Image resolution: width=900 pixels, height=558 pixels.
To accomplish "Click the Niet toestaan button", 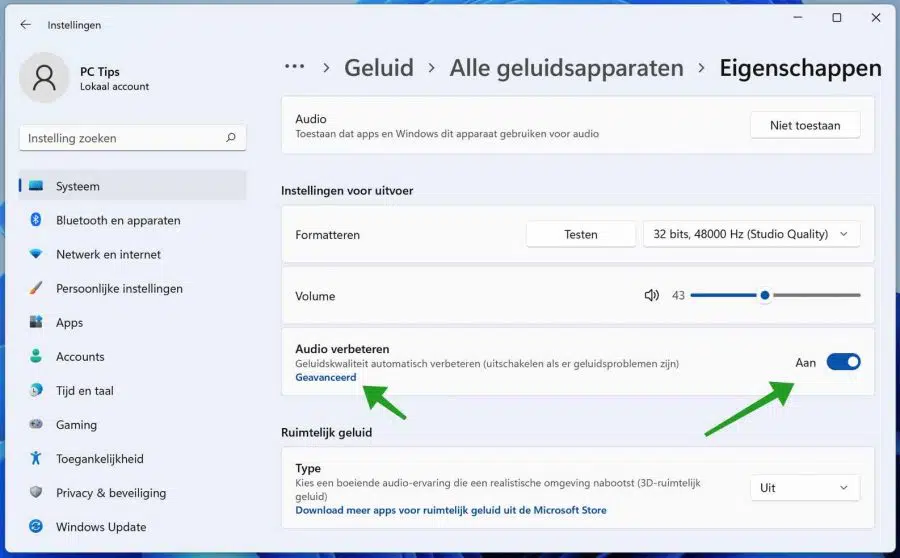I will [x=805, y=125].
